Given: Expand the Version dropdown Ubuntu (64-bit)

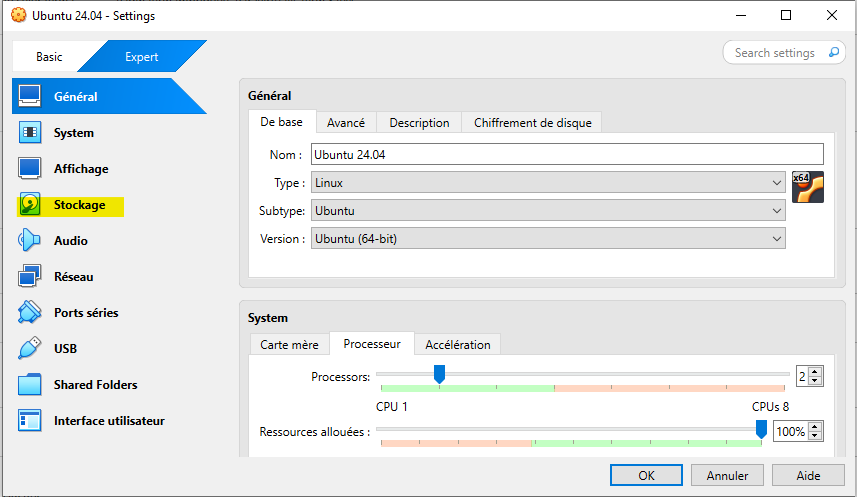Looking at the screenshot, I should pos(547,239).
